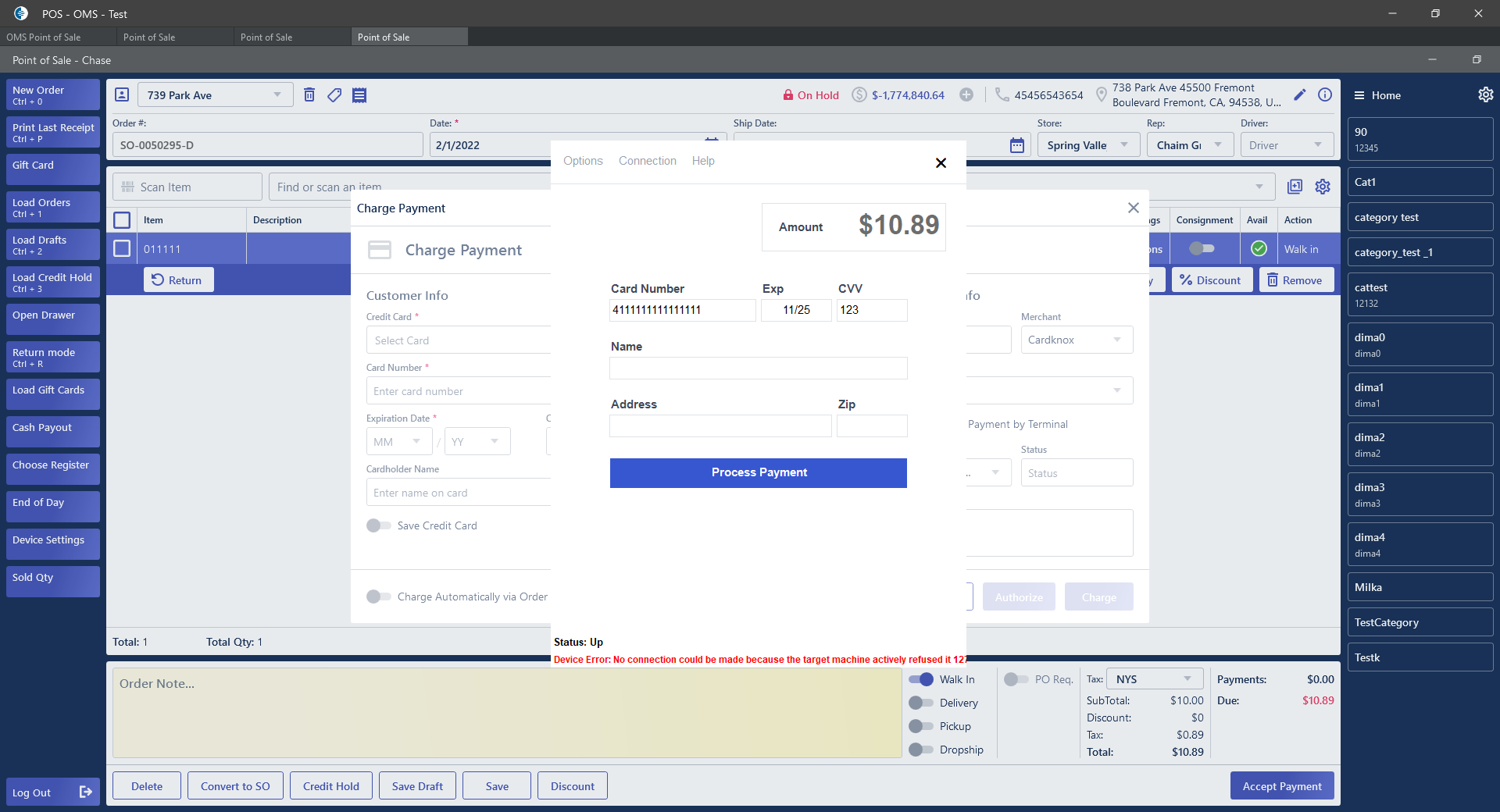Open the Driver dropdown

(1287, 145)
